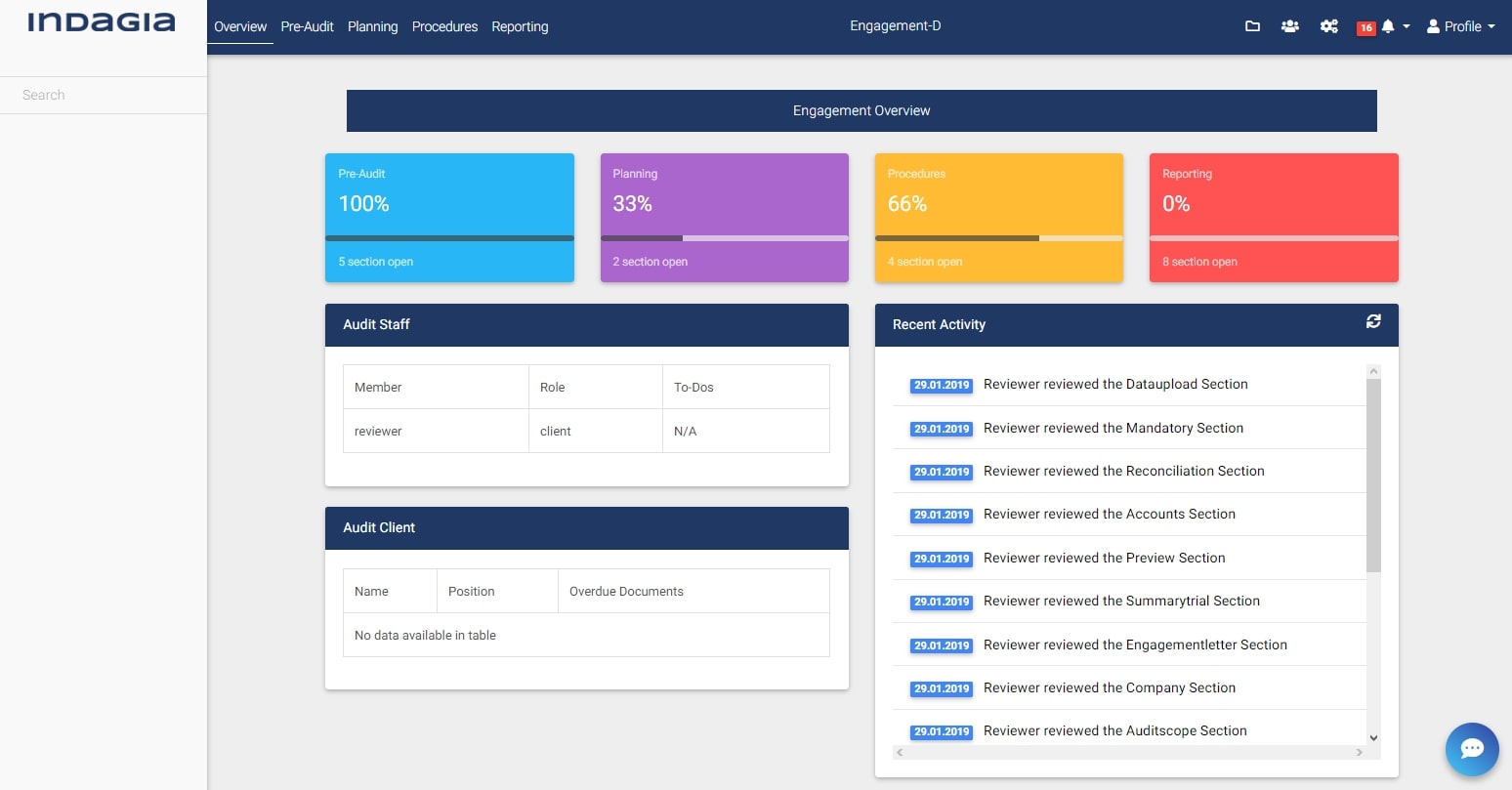The width and height of the screenshot is (1512, 790).
Task: Click the Planning progress bar
Action: pyautogui.click(x=724, y=238)
